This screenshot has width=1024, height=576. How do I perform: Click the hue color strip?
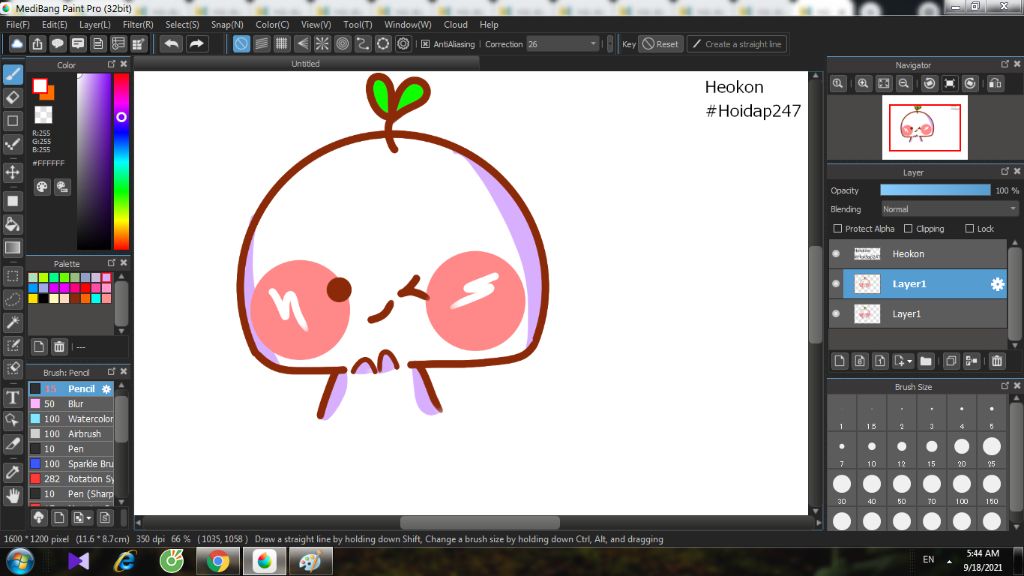121,161
